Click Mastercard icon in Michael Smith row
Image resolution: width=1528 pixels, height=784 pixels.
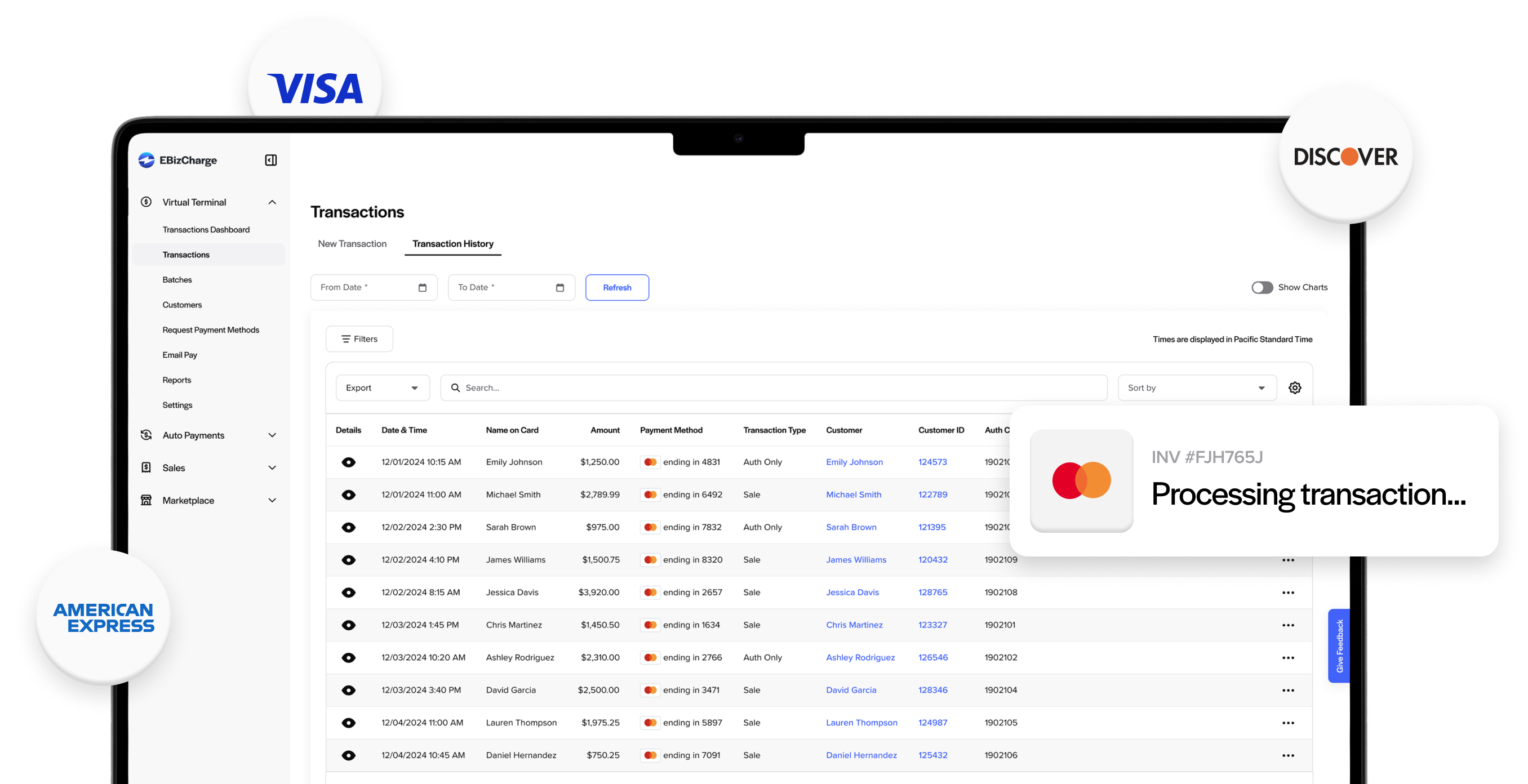point(650,495)
